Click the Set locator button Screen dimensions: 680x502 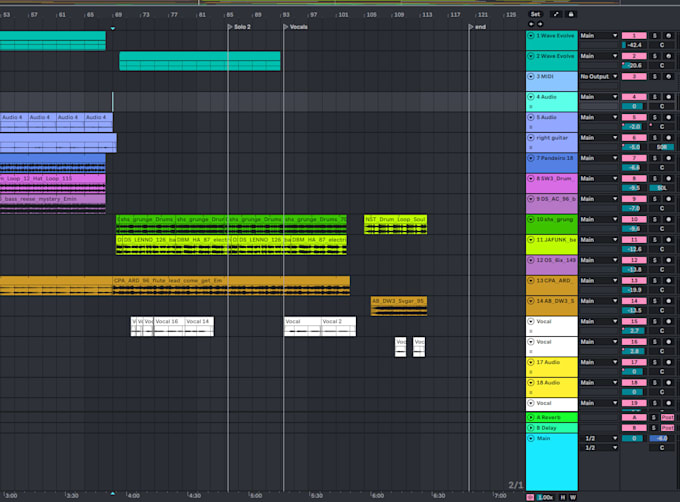point(536,14)
